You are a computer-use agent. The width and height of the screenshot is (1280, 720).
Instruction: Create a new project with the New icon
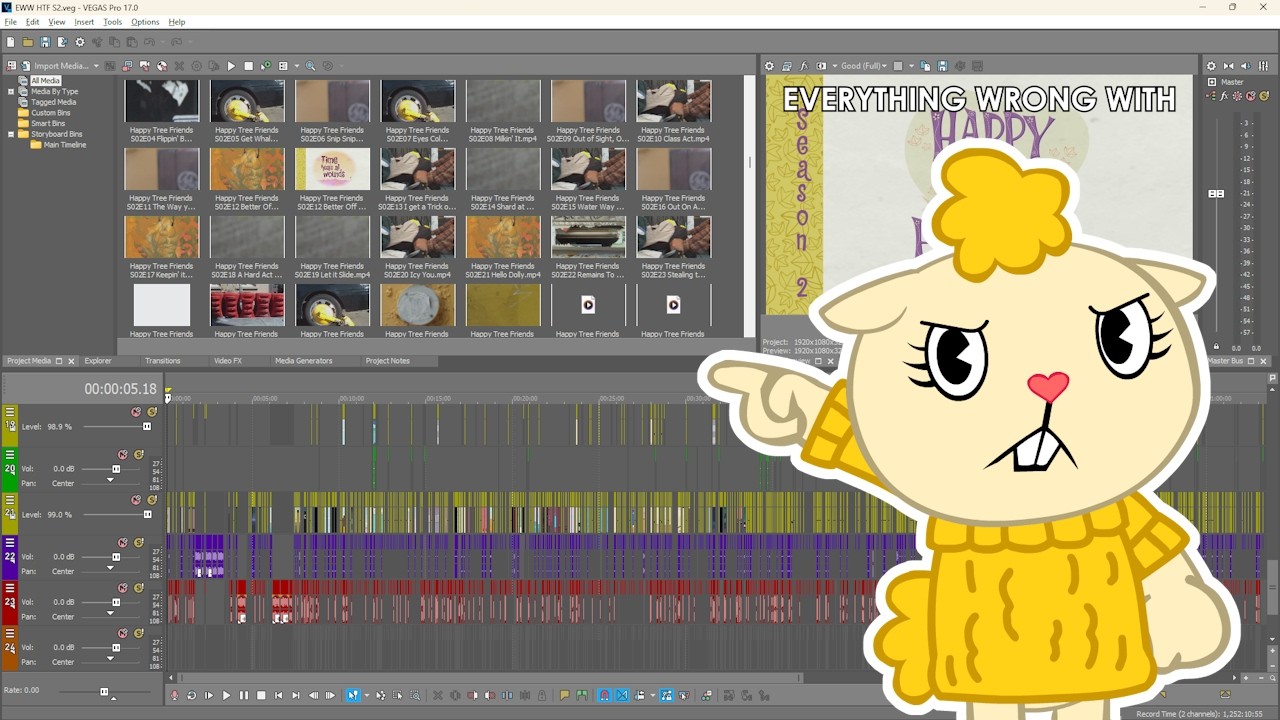coord(10,42)
